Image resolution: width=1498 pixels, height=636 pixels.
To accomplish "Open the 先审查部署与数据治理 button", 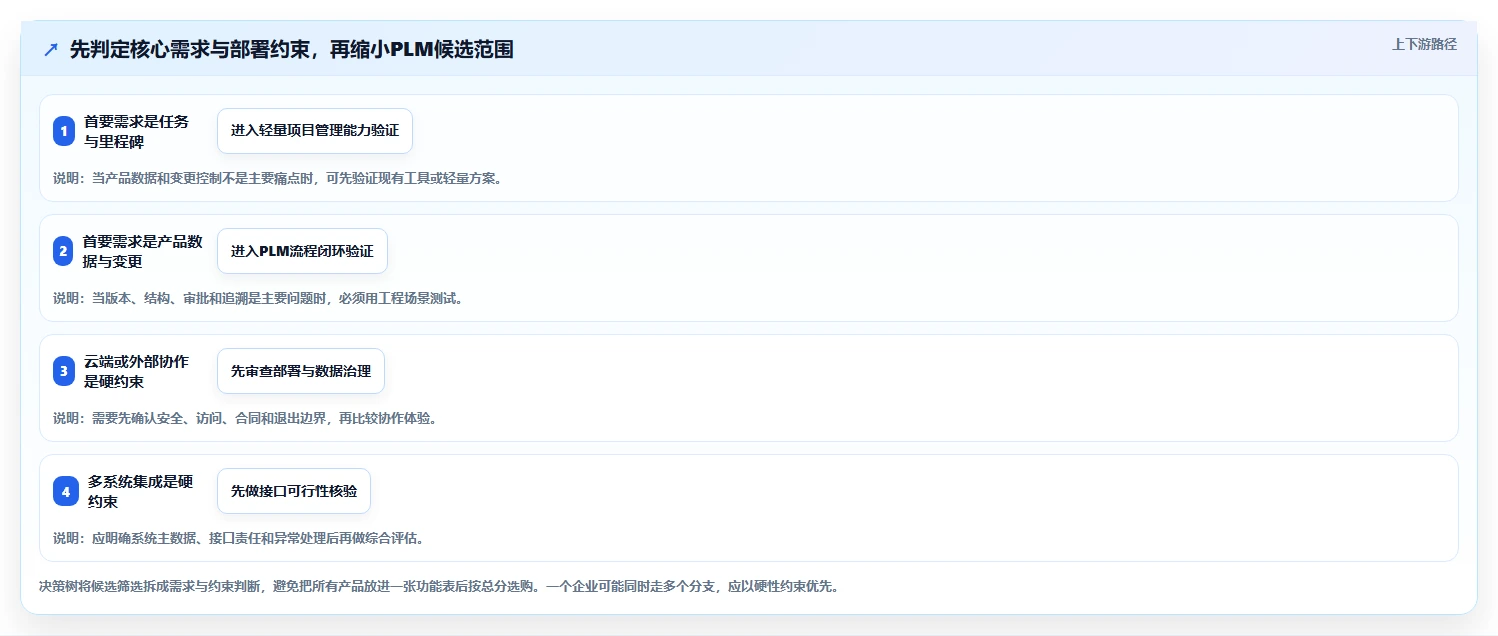I will pyautogui.click(x=301, y=371).
